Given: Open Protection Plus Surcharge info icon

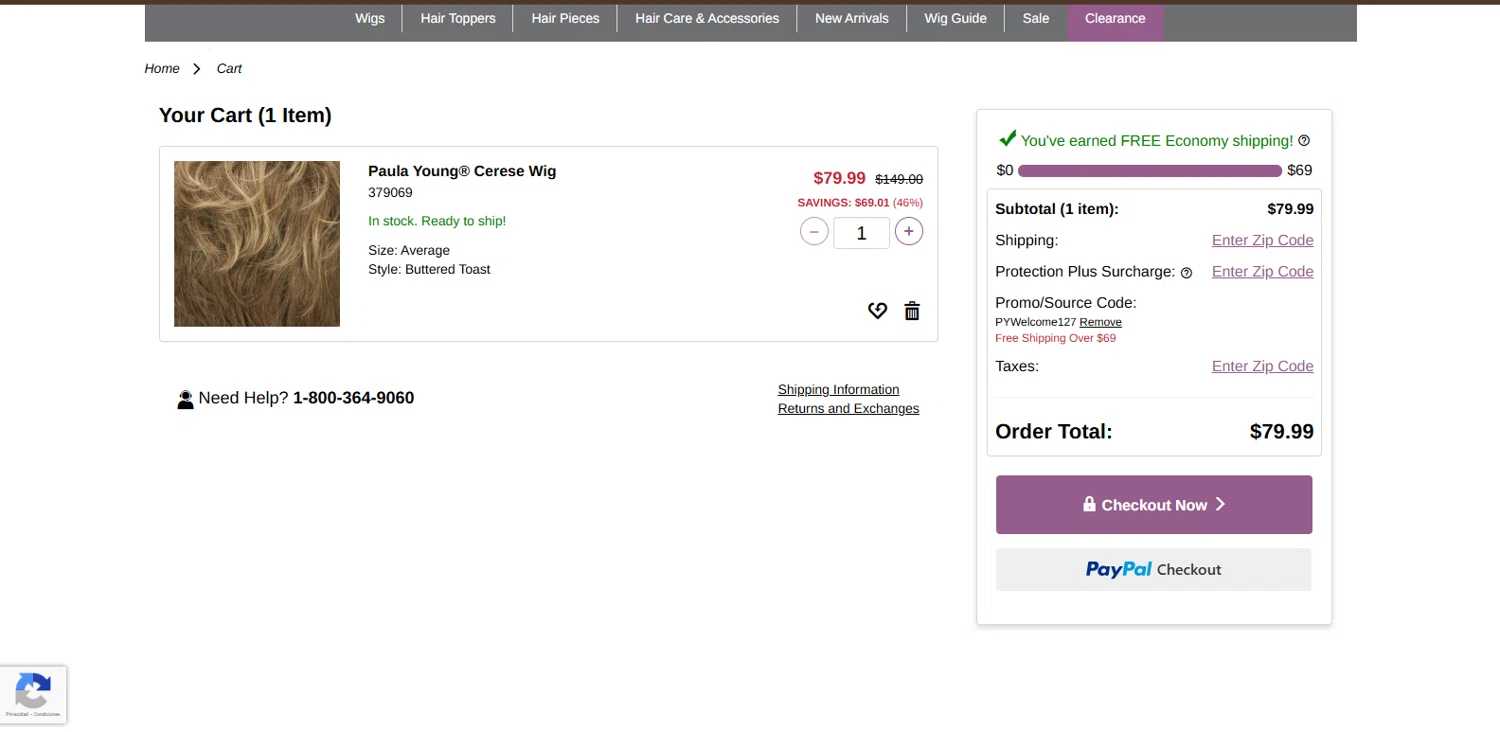Looking at the screenshot, I should coord(1186,273).
